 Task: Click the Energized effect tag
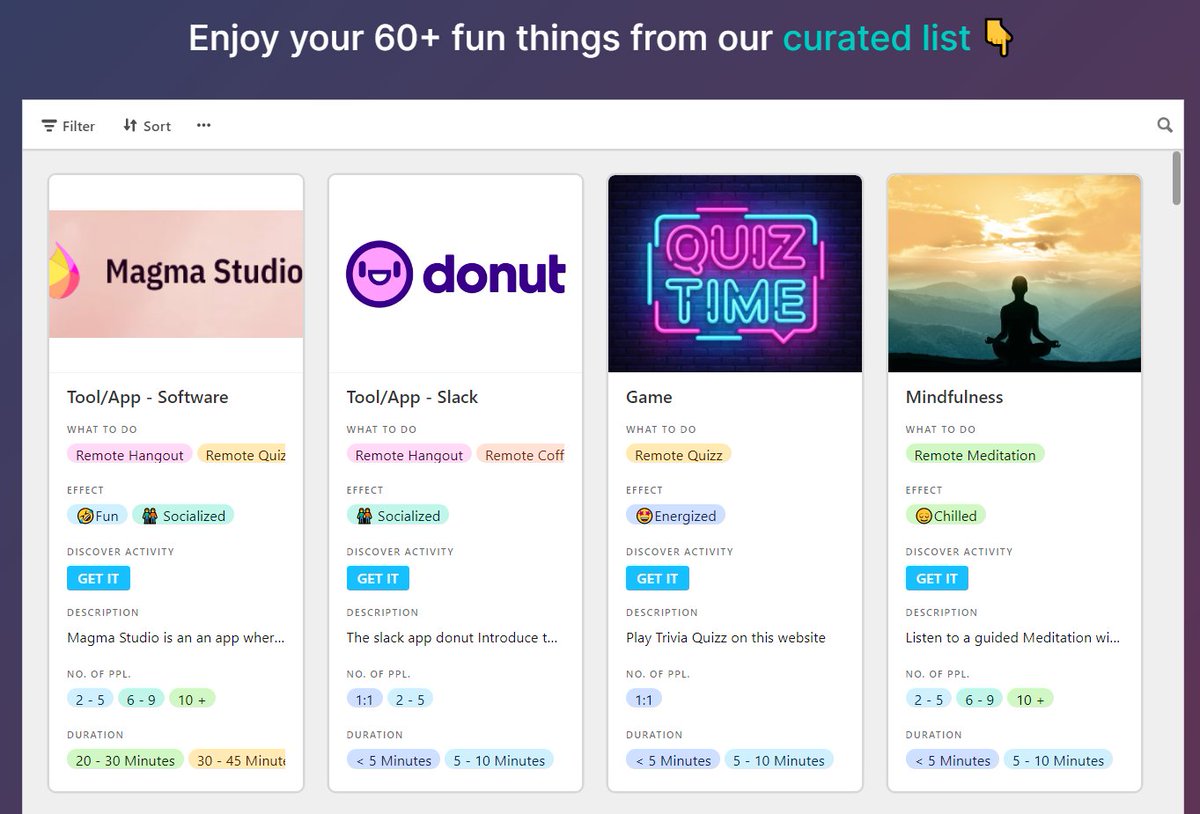click(676, 516)
